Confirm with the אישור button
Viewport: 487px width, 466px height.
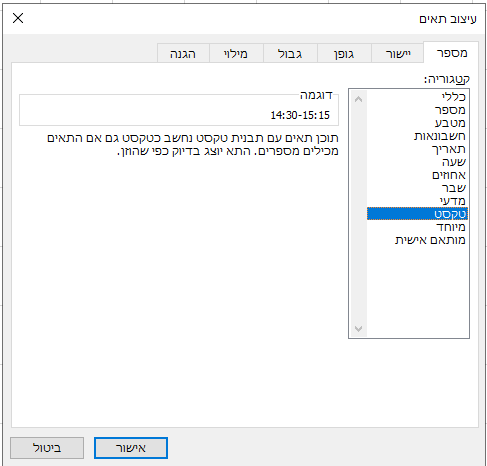point(131,448)
